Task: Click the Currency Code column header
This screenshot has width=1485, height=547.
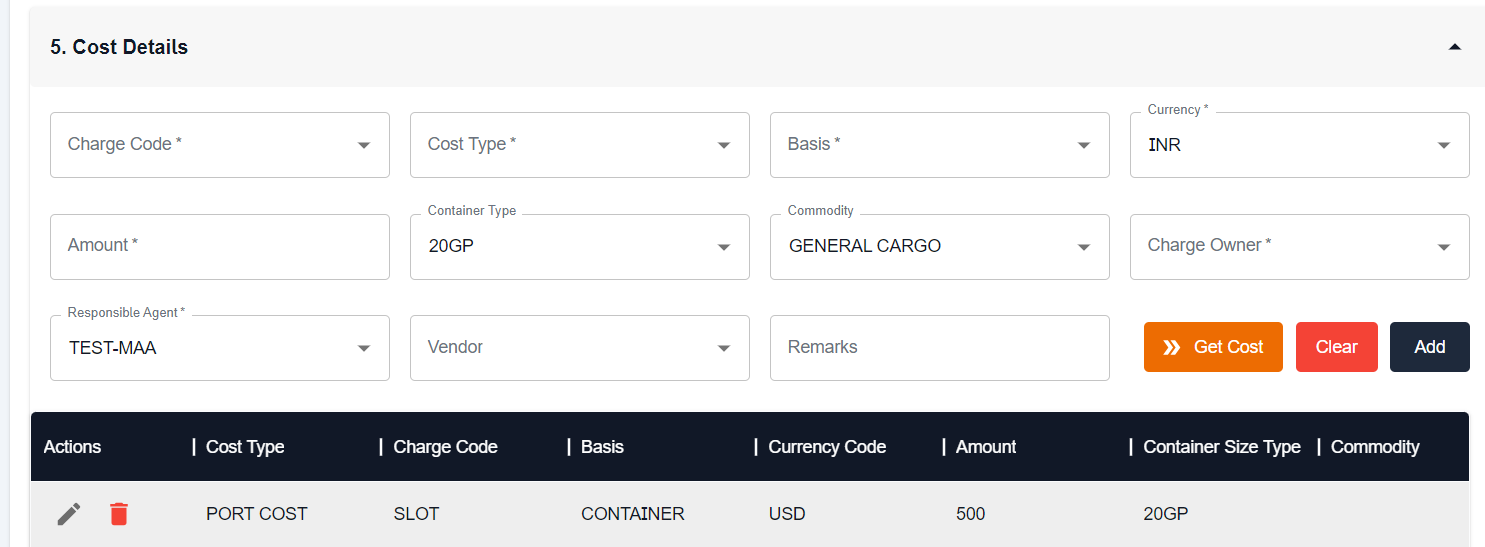Action: [827, 447]
